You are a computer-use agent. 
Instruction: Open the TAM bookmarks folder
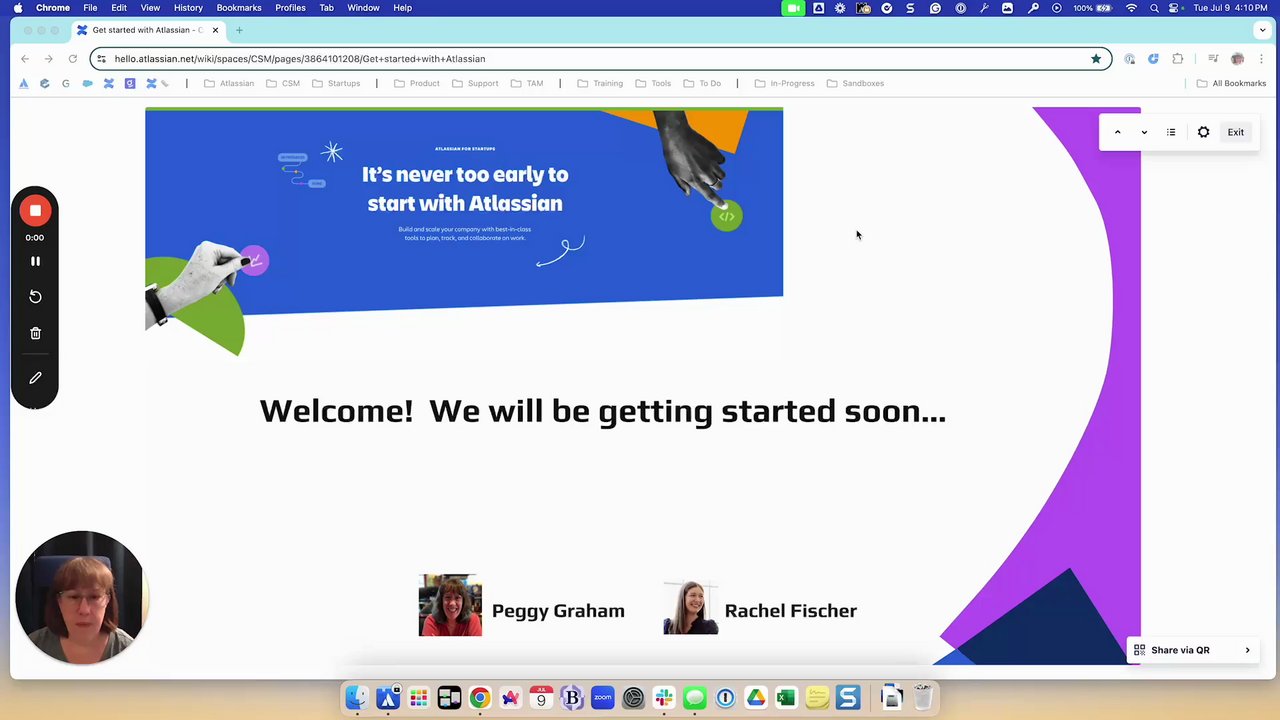tap(527, 83)
